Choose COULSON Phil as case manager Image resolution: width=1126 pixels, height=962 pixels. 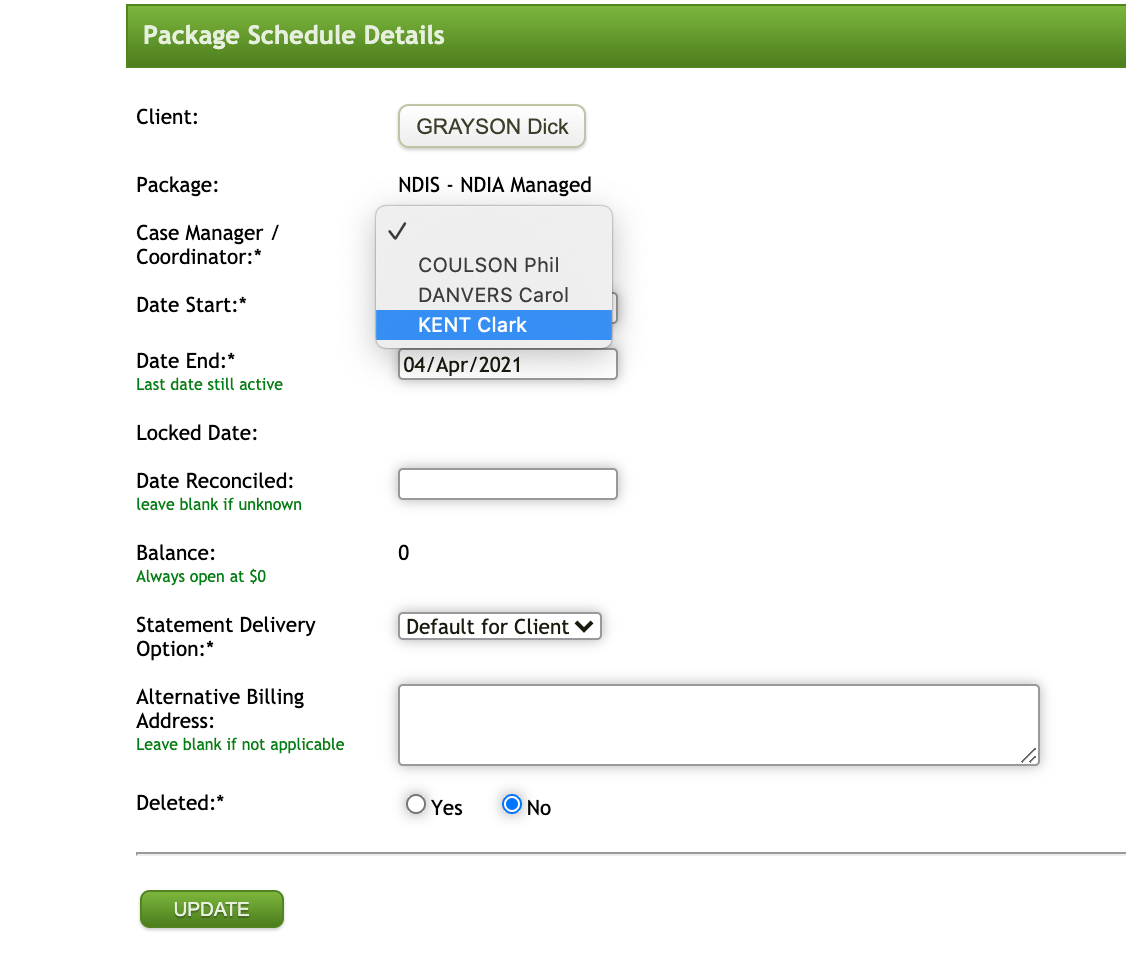pyautogui.click(x=488, y=265)
